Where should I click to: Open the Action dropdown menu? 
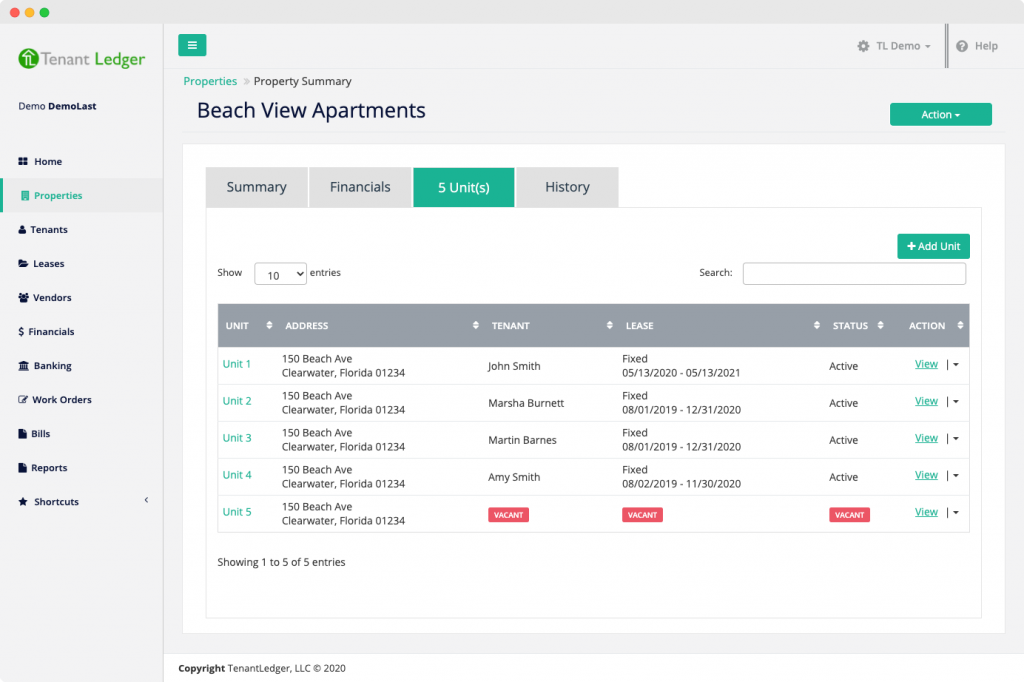coord(939,114)
